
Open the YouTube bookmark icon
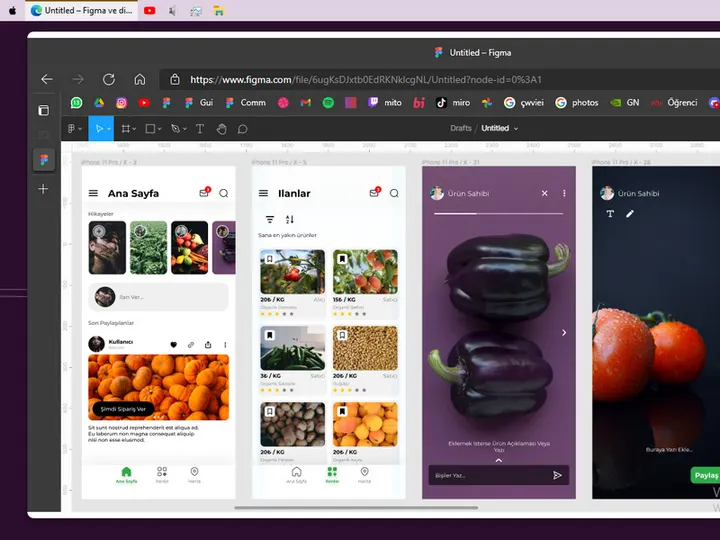click(144, 103)
